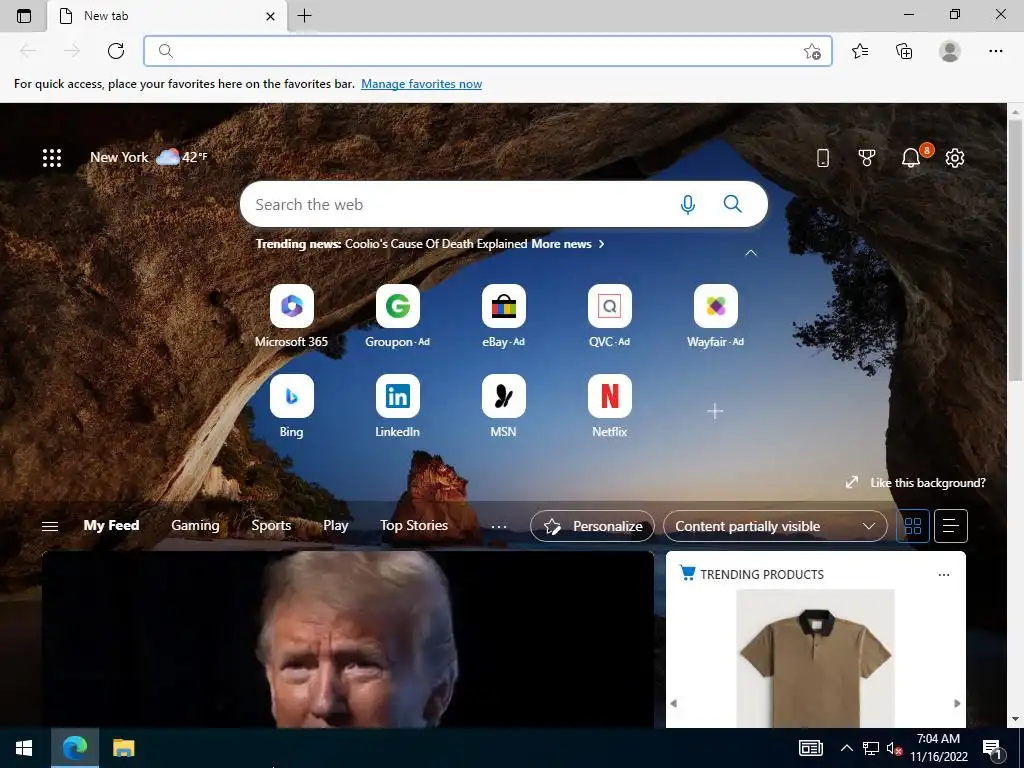Open the Favorites list icon
1024x768 pixels.
(x=860, y=51)
